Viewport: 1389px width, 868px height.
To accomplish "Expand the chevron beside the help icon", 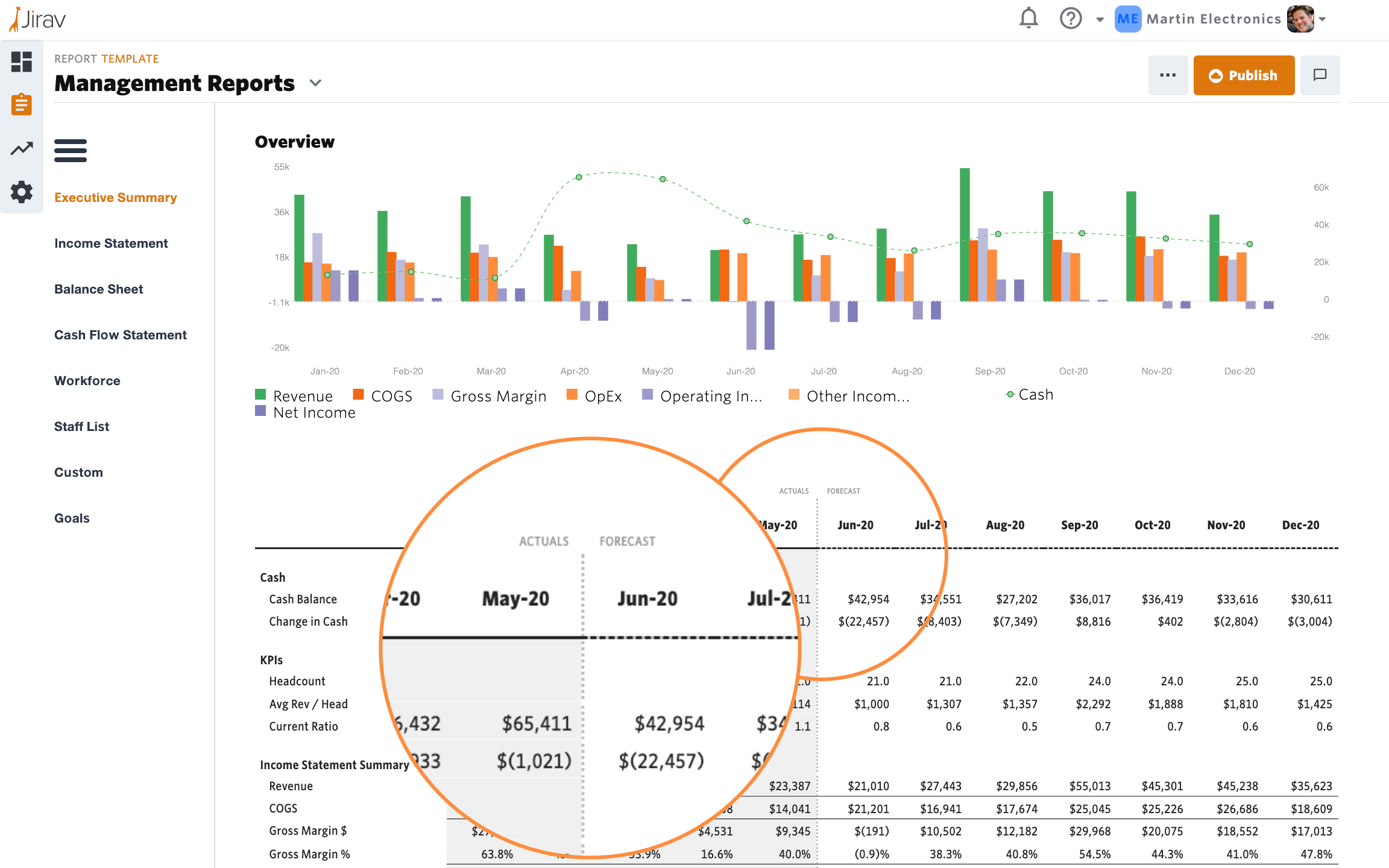I will (1100, 19).
